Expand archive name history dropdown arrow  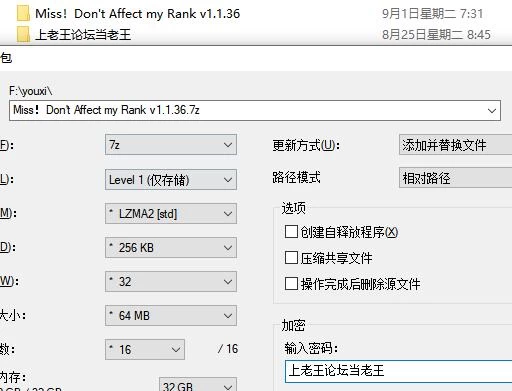coord(492,111)
